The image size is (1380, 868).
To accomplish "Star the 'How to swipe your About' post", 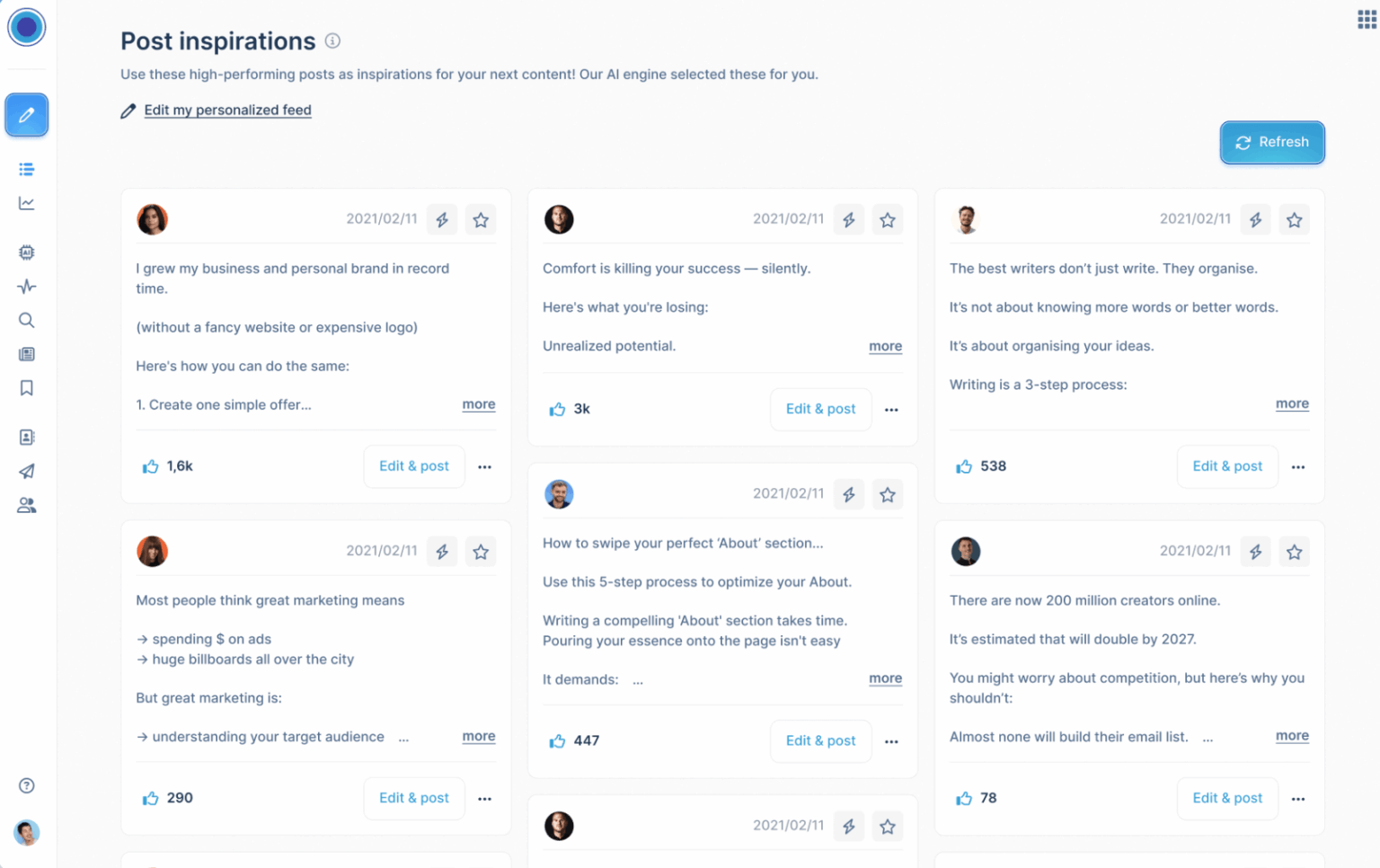I will [888, 493].
